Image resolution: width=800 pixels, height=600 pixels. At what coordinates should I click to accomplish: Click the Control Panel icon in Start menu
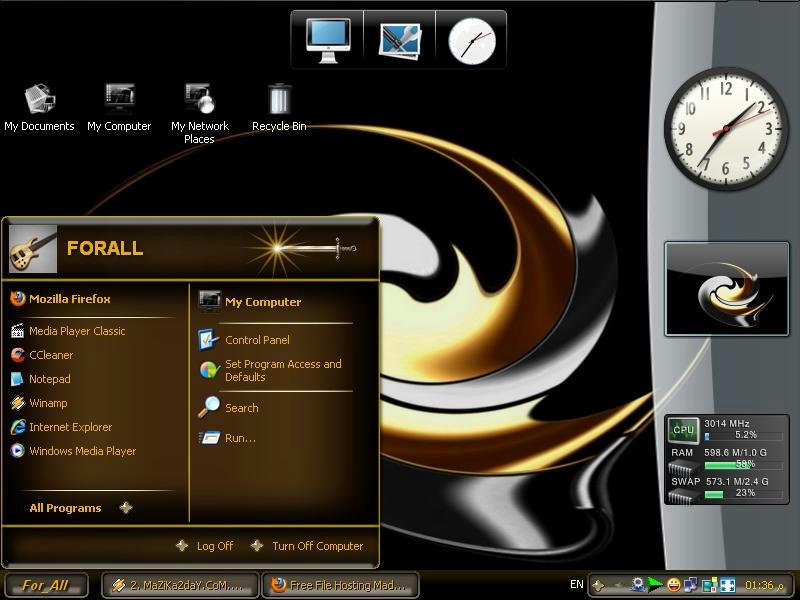(209, 340)
